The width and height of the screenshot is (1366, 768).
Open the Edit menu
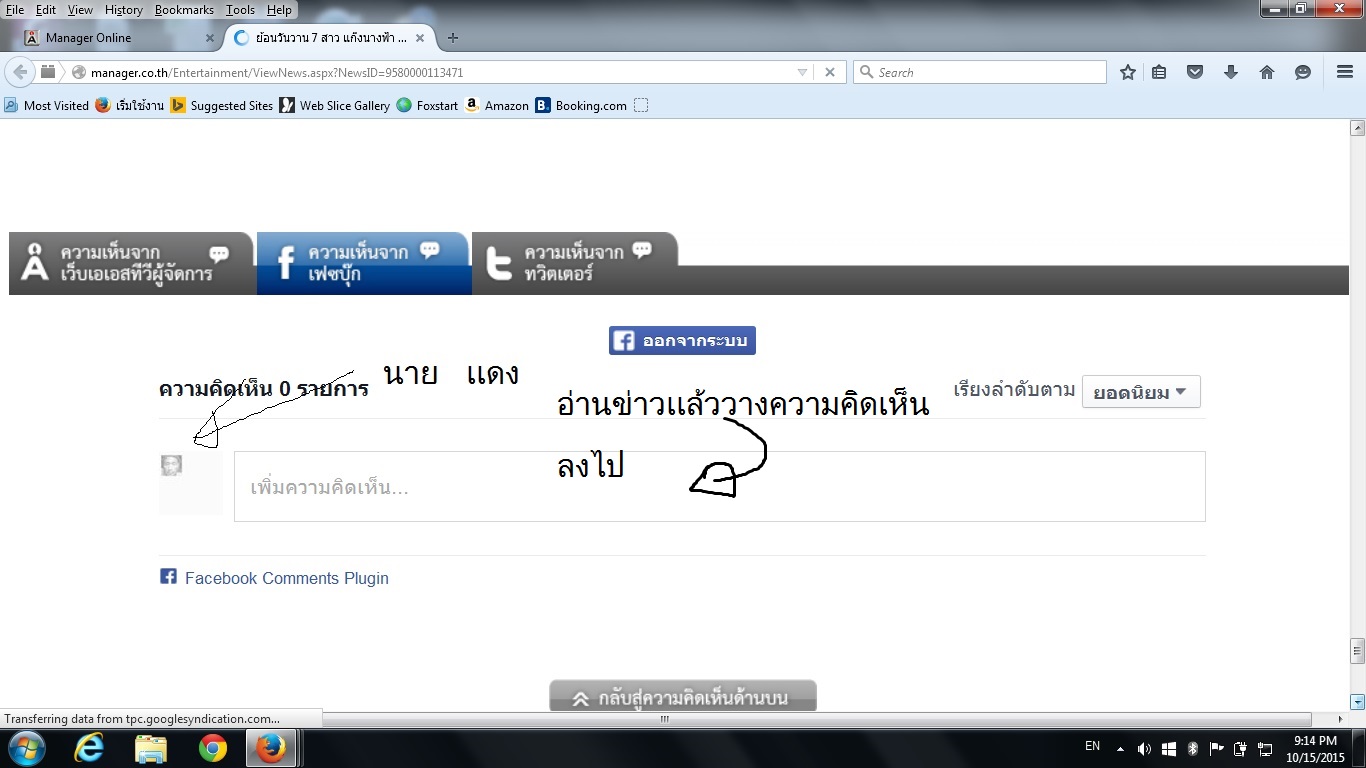(x=46, y=10)
